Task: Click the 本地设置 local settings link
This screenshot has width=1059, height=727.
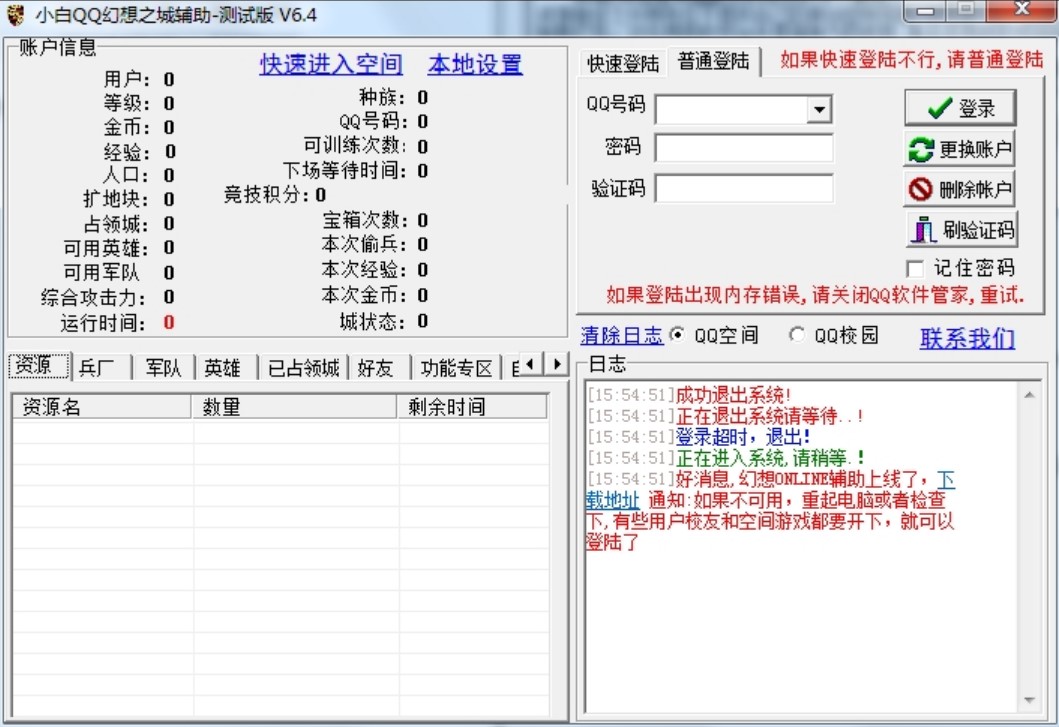Action: click(x=474, y=63)
